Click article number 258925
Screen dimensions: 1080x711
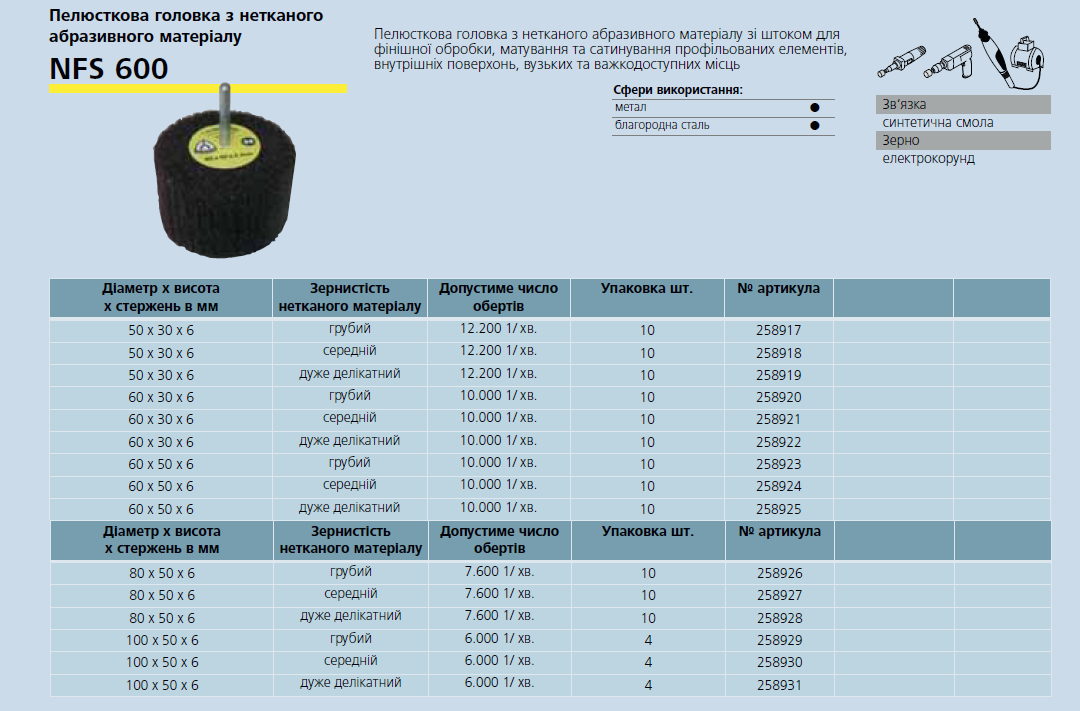coord(778,509)
